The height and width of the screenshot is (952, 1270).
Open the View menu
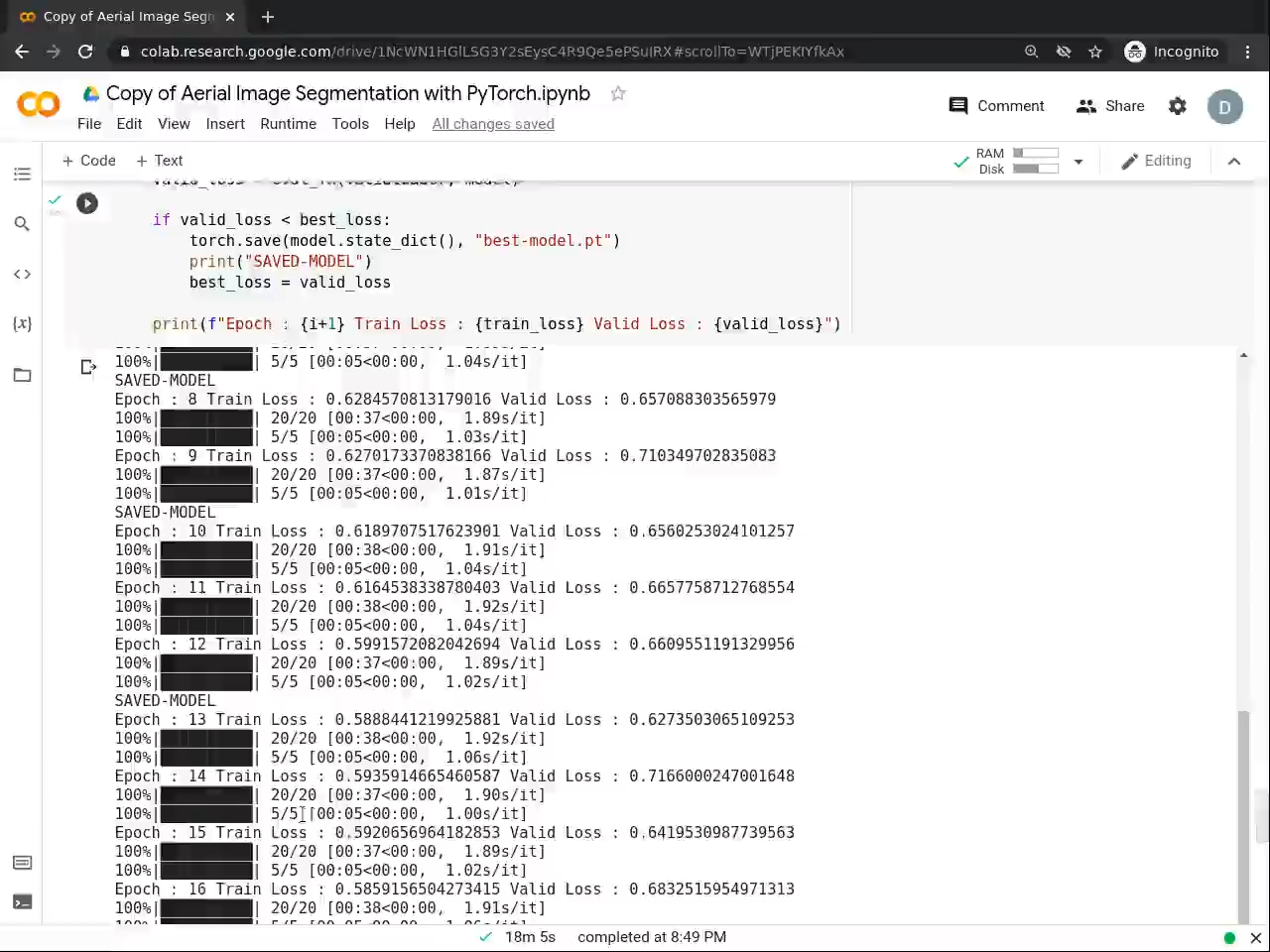174,124
